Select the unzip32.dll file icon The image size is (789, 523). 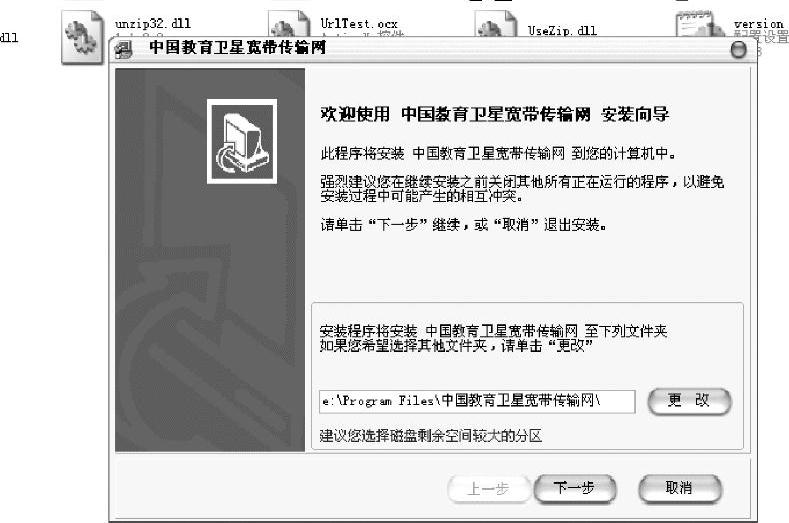(82, 37)
